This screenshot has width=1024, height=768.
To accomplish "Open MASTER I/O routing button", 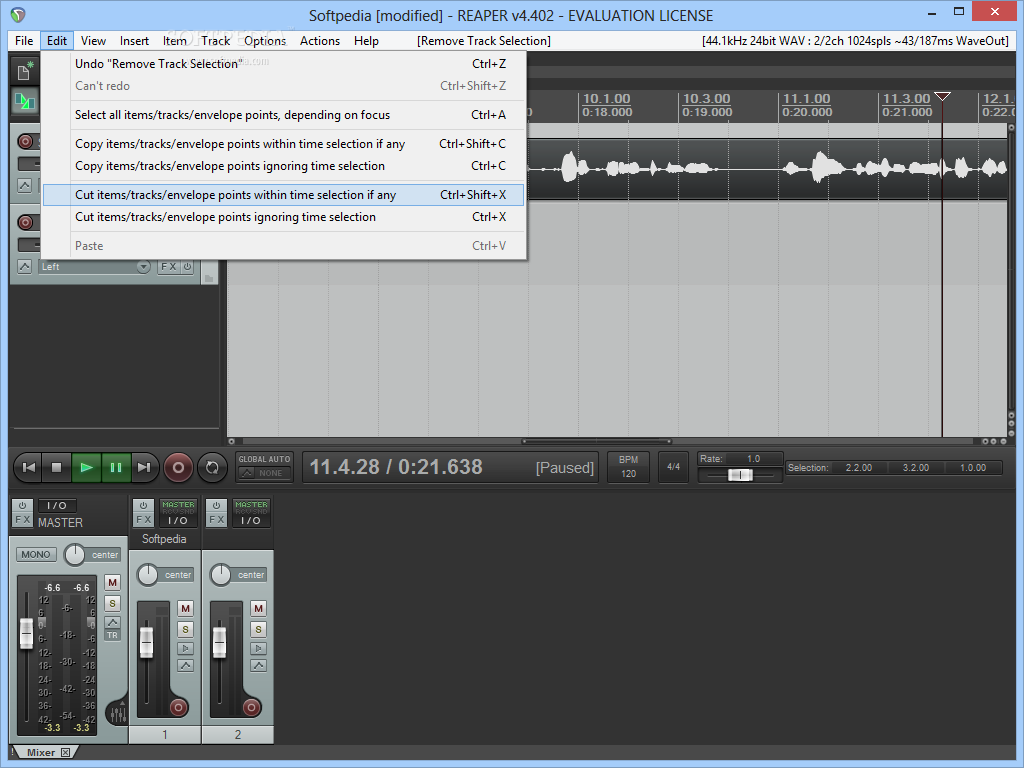I will click(57, 505).
